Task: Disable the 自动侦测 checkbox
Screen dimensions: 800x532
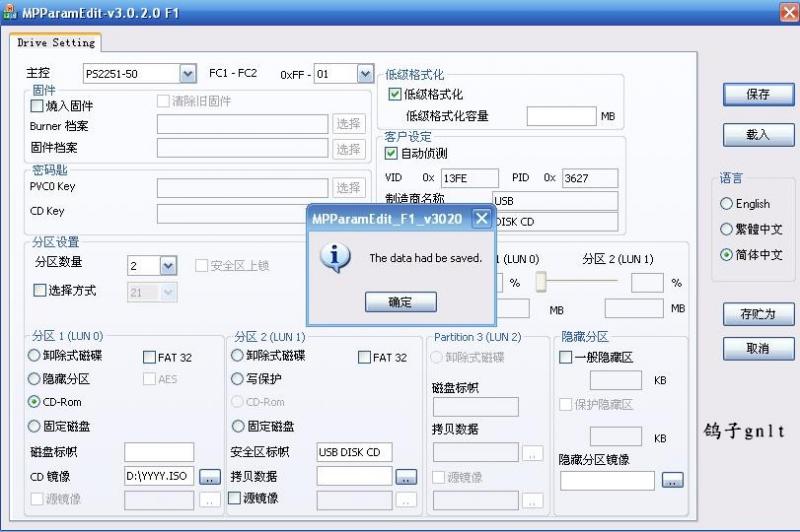Action: point(392,154)
